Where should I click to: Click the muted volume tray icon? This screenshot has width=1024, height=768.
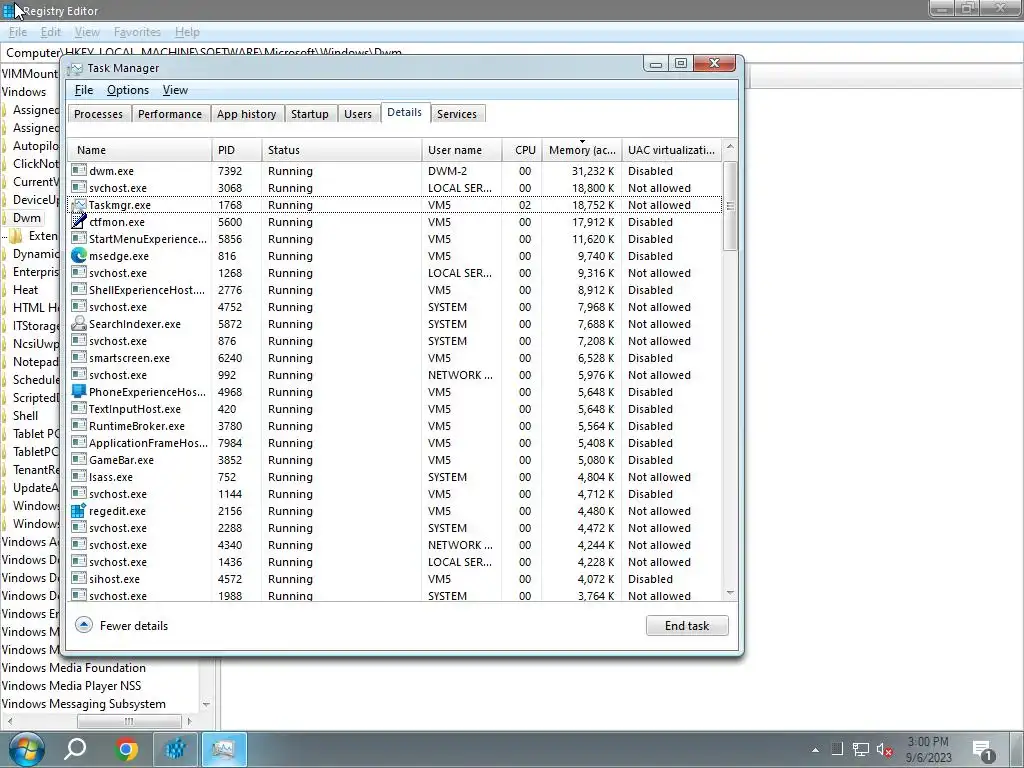click(884, 750)
